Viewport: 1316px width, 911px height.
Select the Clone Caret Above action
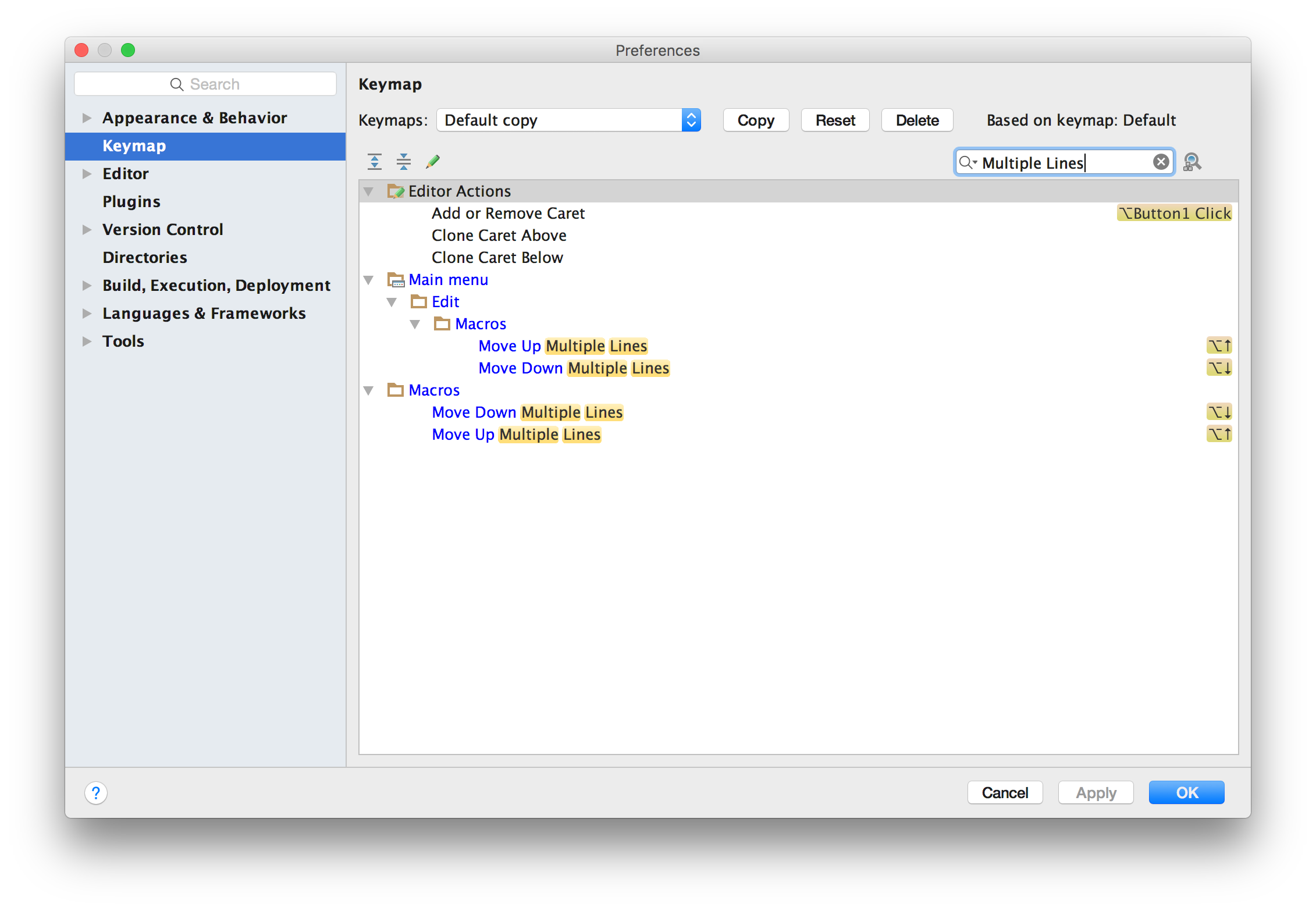coord(499,235)
